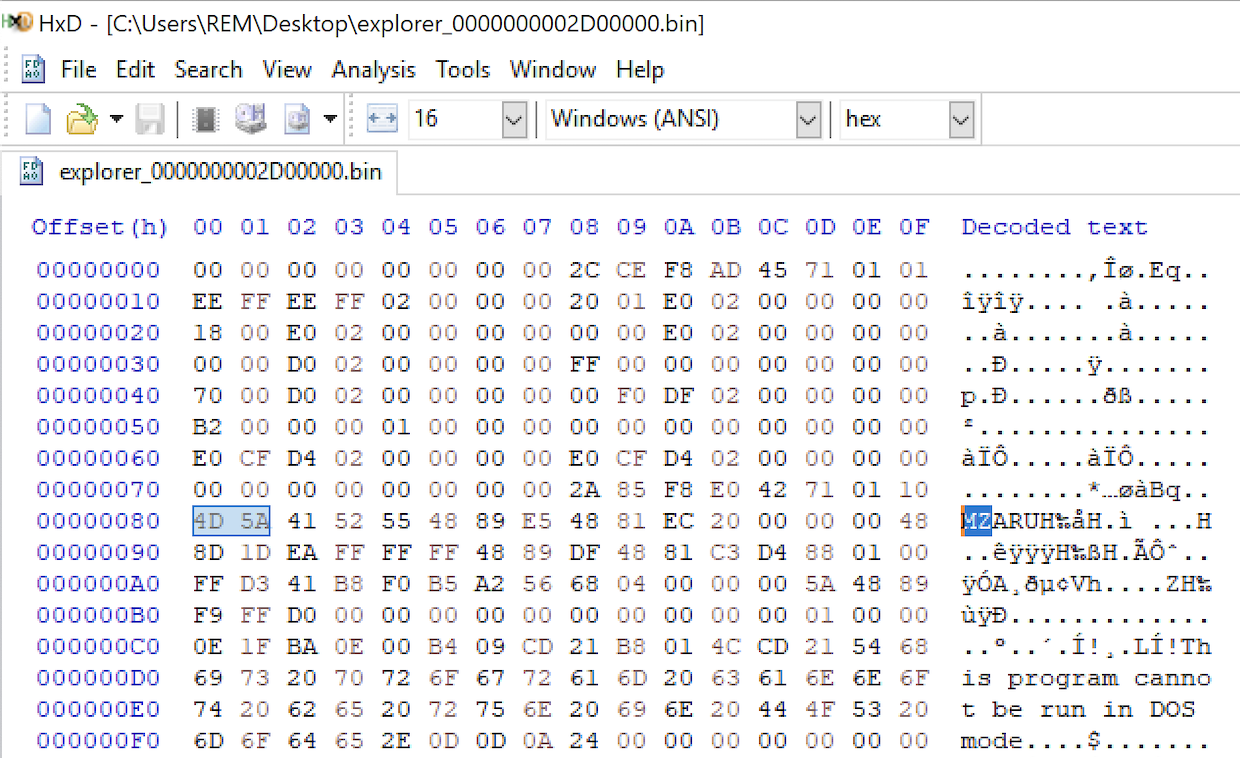Click the bytes-per-row width icon
The width and height of the screenshot is (1240, 758).
[x=383, y=119]
